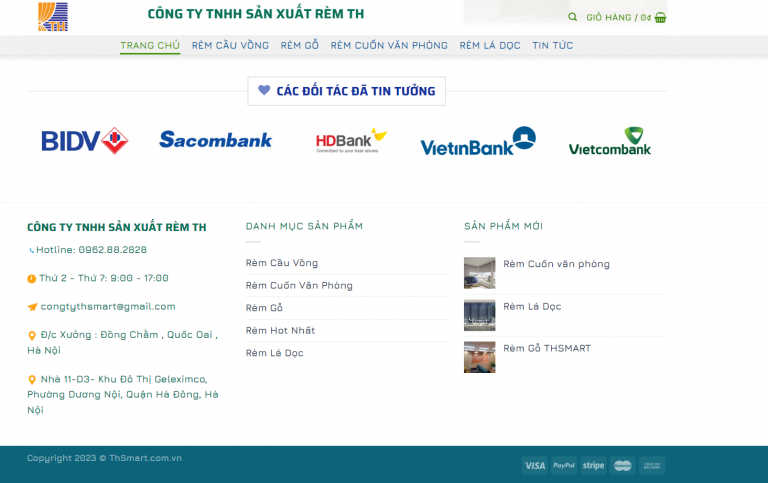Open Rèm Gỗ THSMART product link
The image size is (768, 483).
[547, 348]
